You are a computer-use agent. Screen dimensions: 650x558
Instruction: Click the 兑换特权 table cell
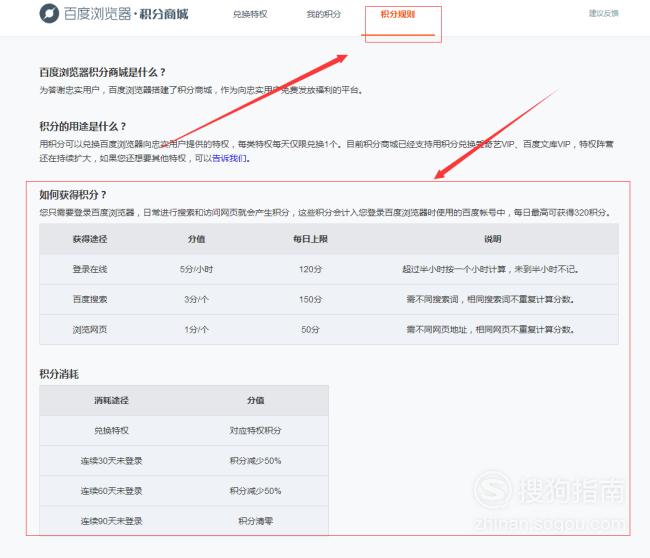pos(111,430)
